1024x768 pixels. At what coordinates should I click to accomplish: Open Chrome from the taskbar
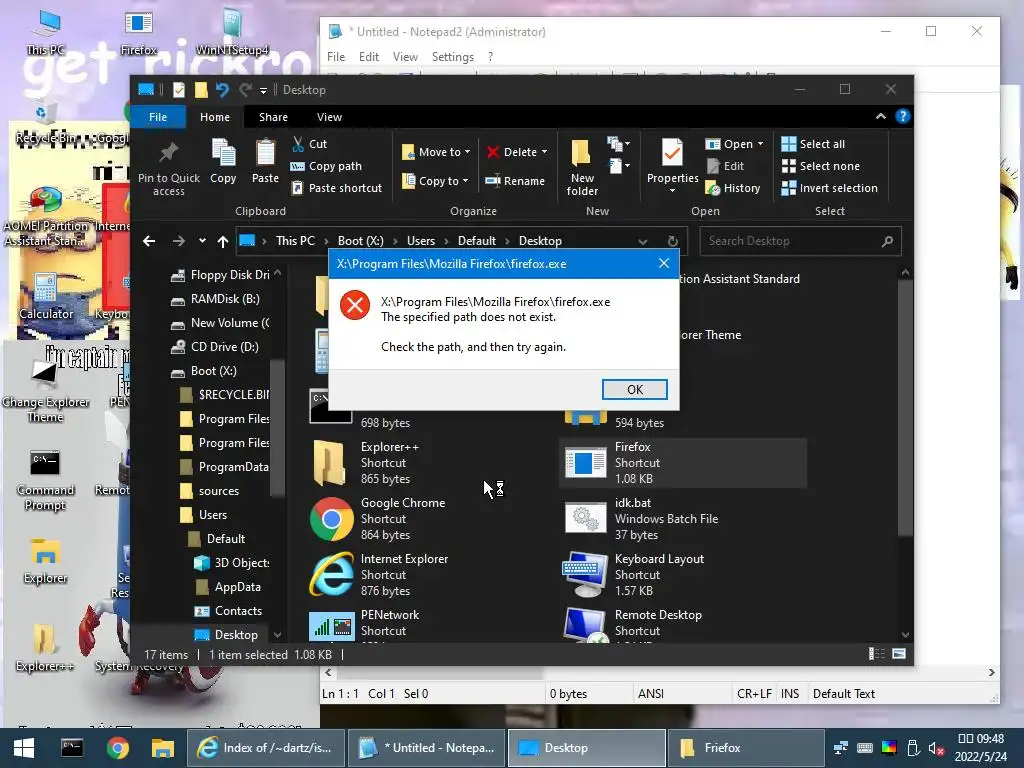(x=118, y=748)
